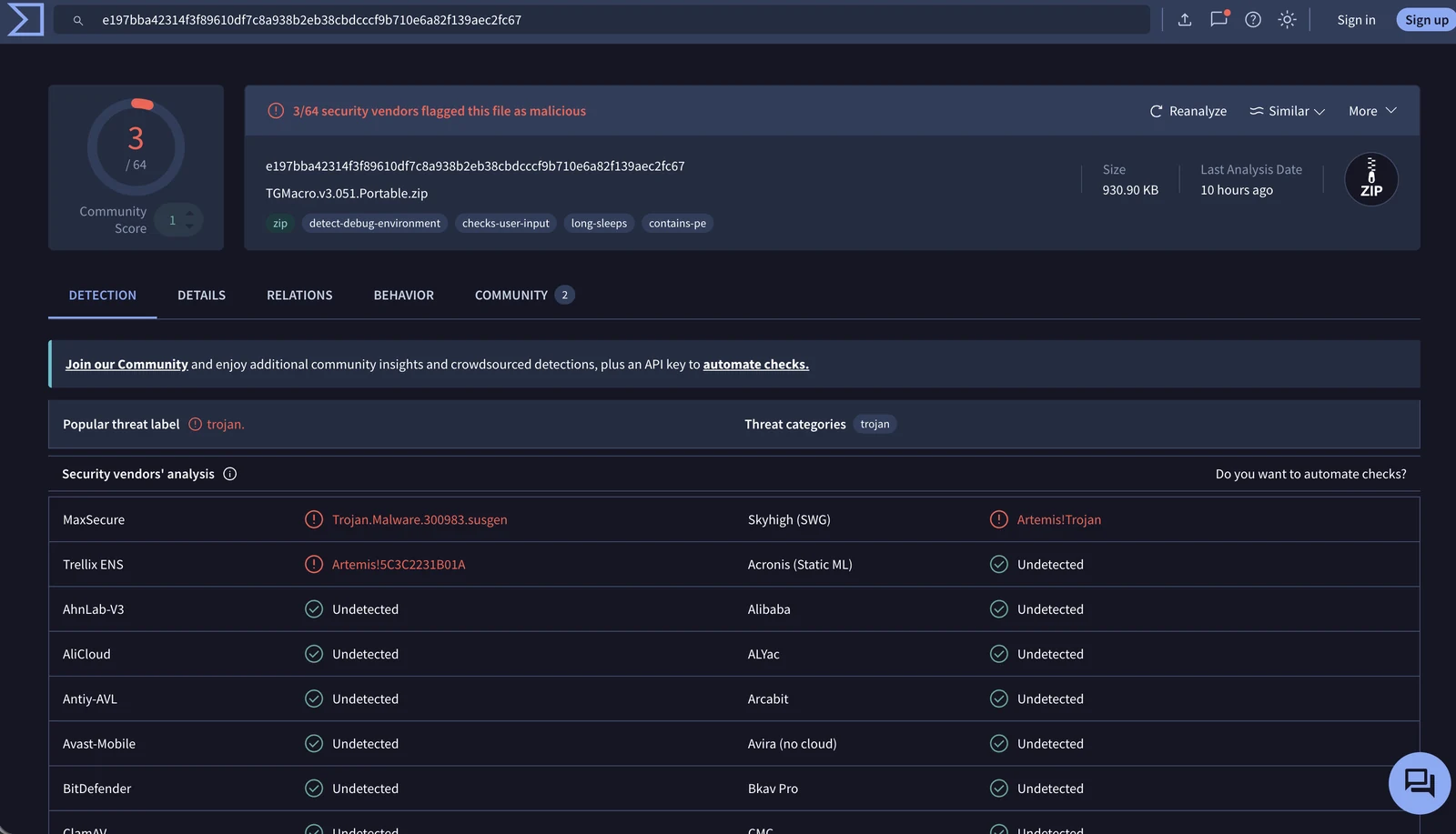Click the Sign in link
1456x834 pixels.
(x=1356, y=20)
